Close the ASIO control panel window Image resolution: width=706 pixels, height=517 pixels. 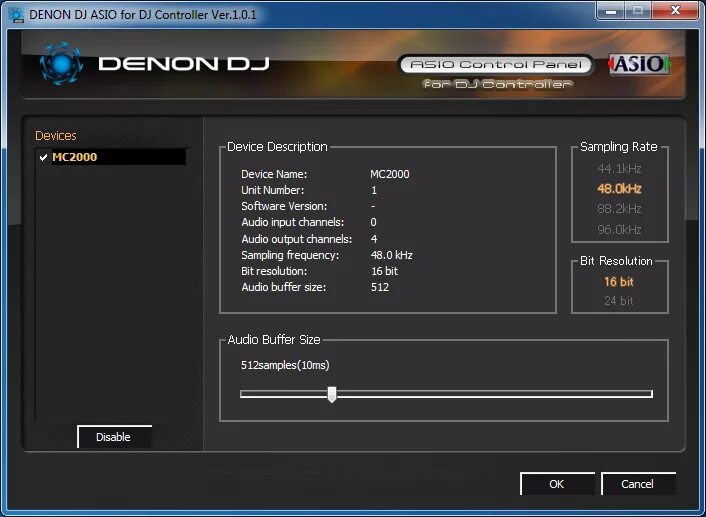675,10
